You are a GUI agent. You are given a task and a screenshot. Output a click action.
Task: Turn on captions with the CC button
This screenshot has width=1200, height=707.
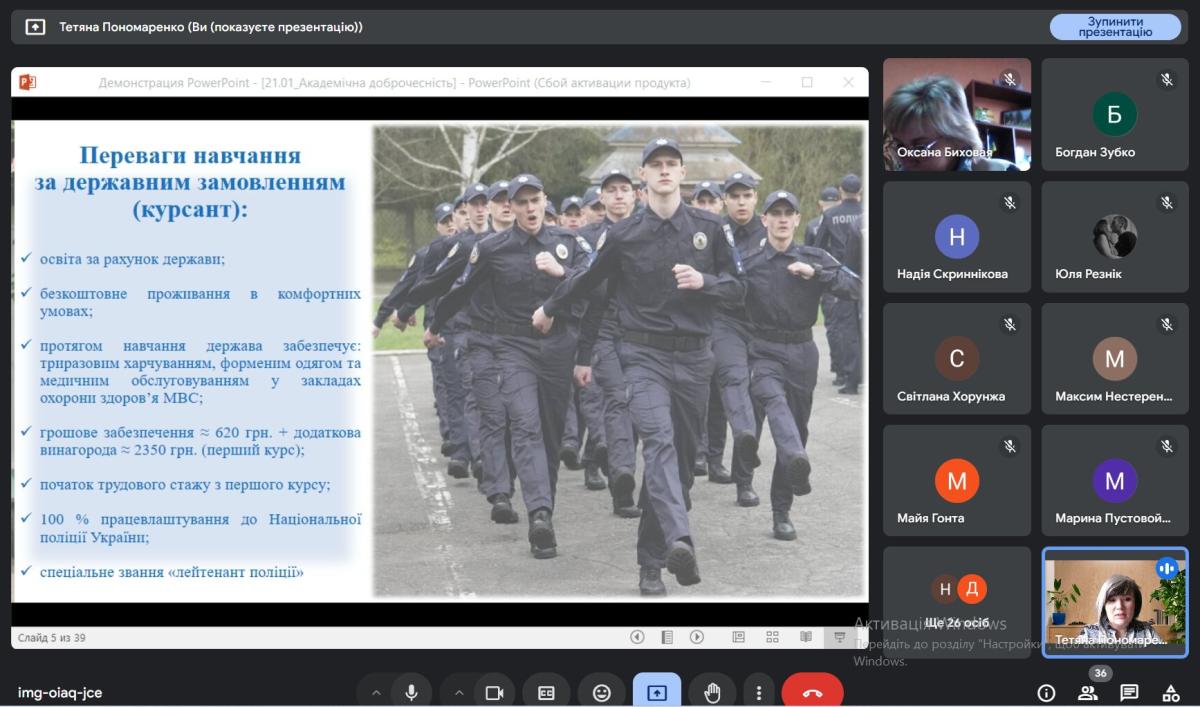[x=546, y=692]
